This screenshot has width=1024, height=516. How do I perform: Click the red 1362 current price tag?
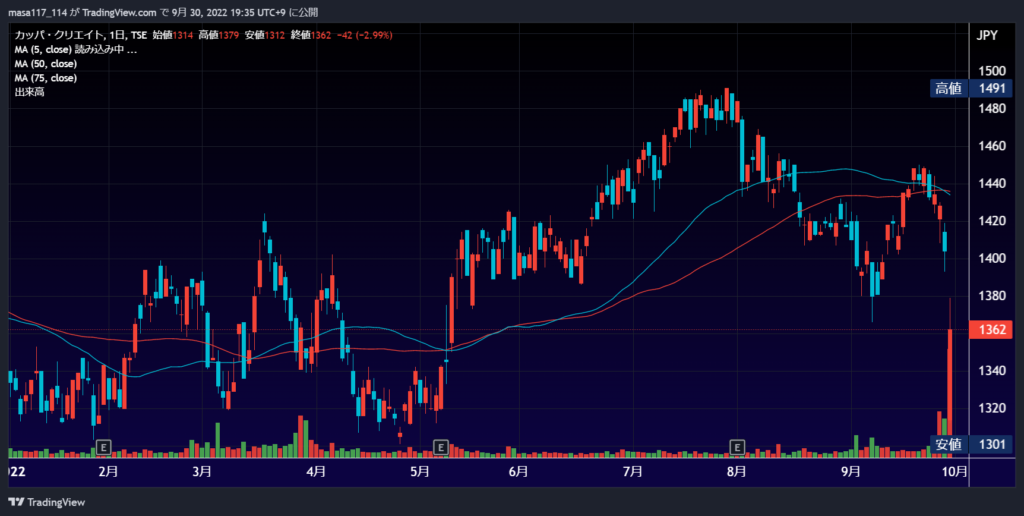click(991, 329)
